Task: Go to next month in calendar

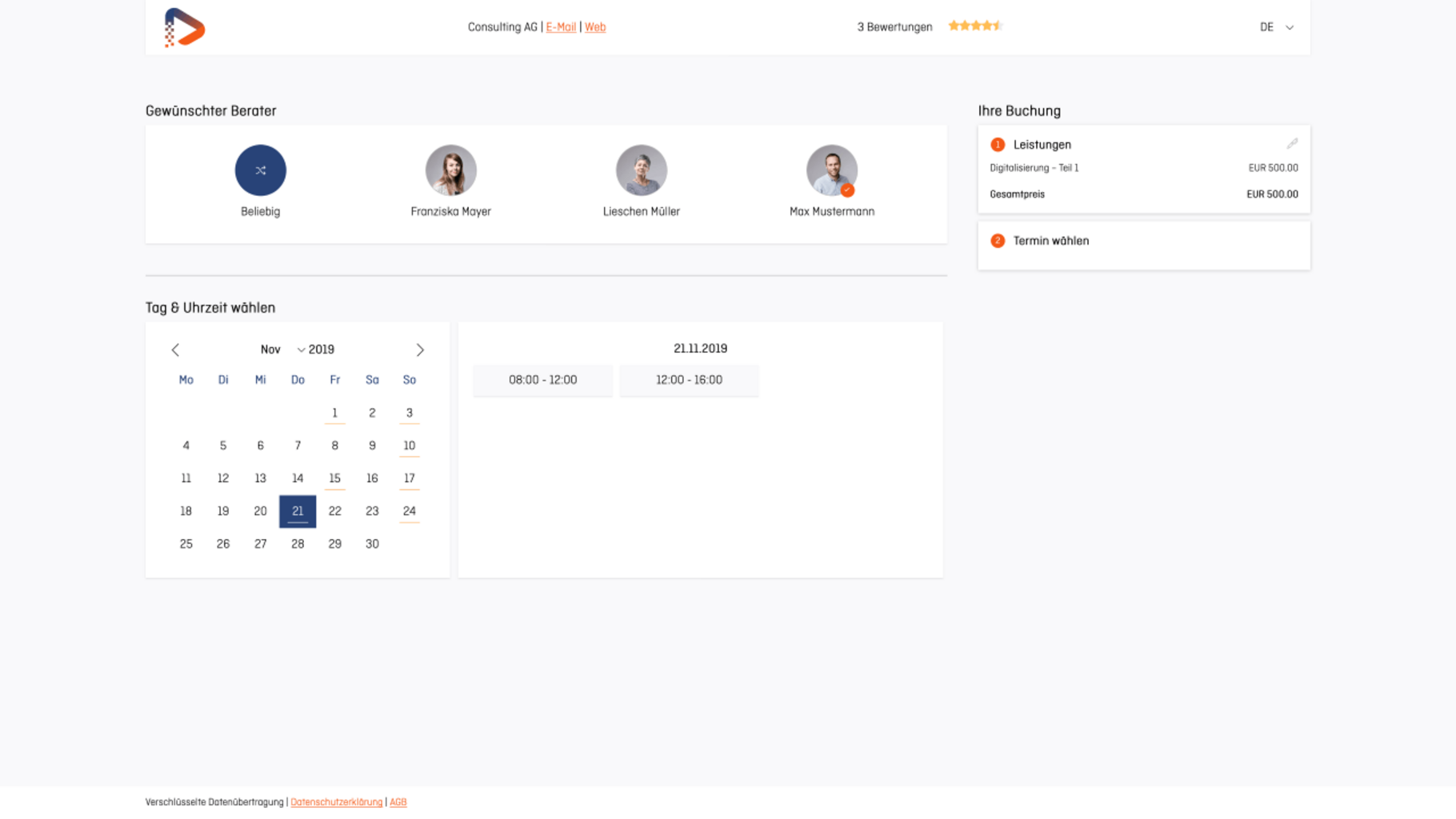Action: (420, 350)
